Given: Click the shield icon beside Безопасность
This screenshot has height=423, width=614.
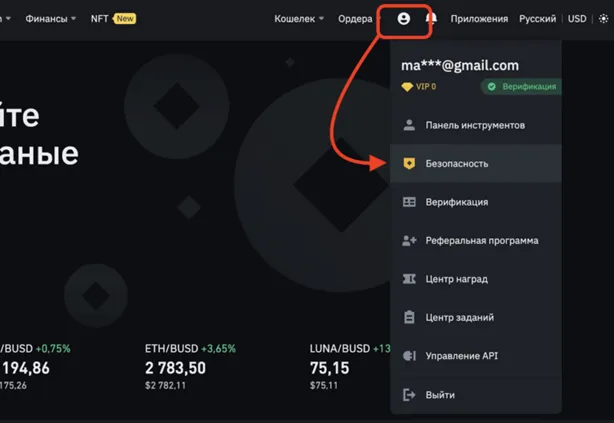Looking at the screenshot, I should click(x=408, y=163).
